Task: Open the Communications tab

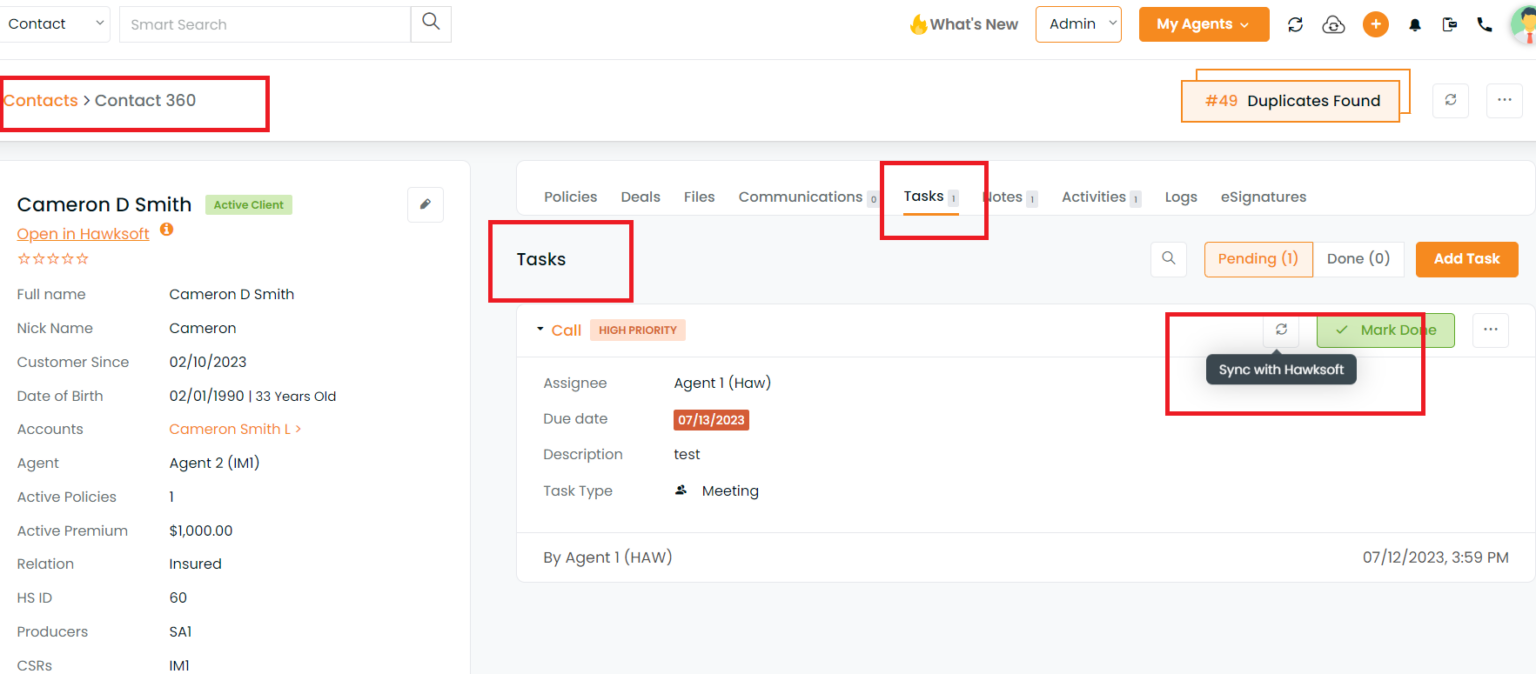Action: coord(801,197)
